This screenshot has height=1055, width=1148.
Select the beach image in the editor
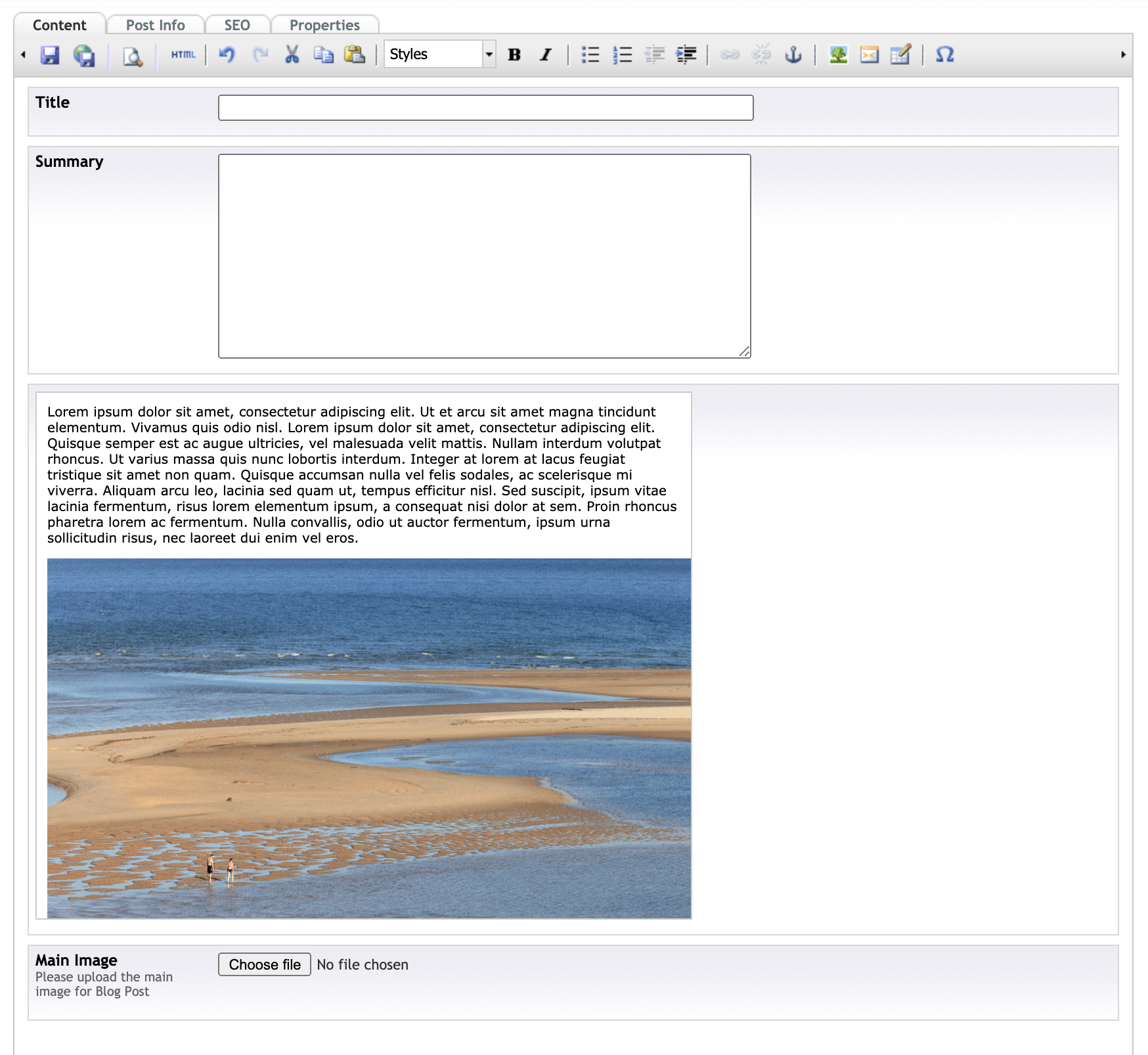click(x=369, y=738)
